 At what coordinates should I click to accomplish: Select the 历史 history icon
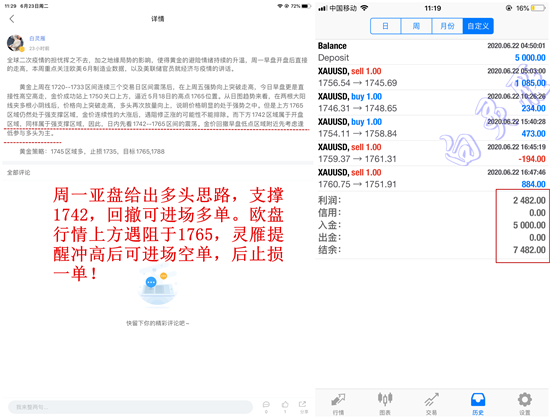click(478, 404)
